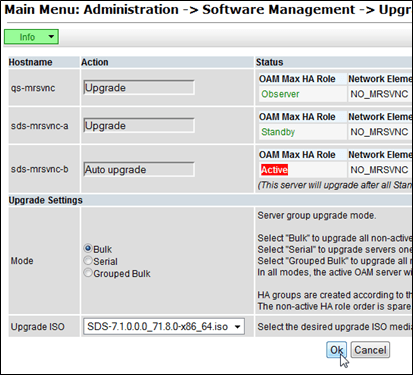The height and width of the screenshot is (375, 413).
Task: Click the Server group upgrade mode description
Action: pos(317,216)
